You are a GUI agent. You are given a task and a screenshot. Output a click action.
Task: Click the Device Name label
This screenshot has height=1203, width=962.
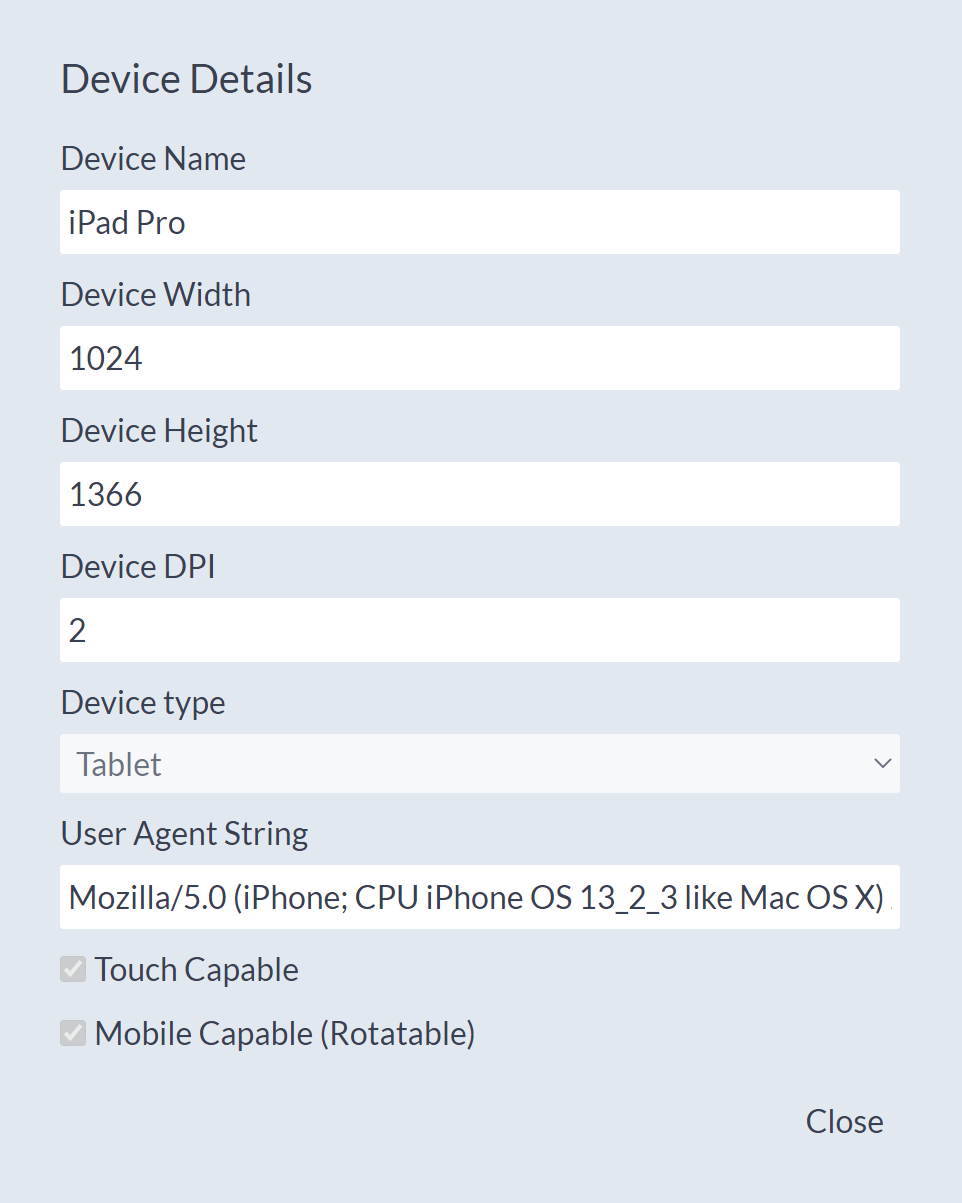pyautogui.click(x=153, y=159)
